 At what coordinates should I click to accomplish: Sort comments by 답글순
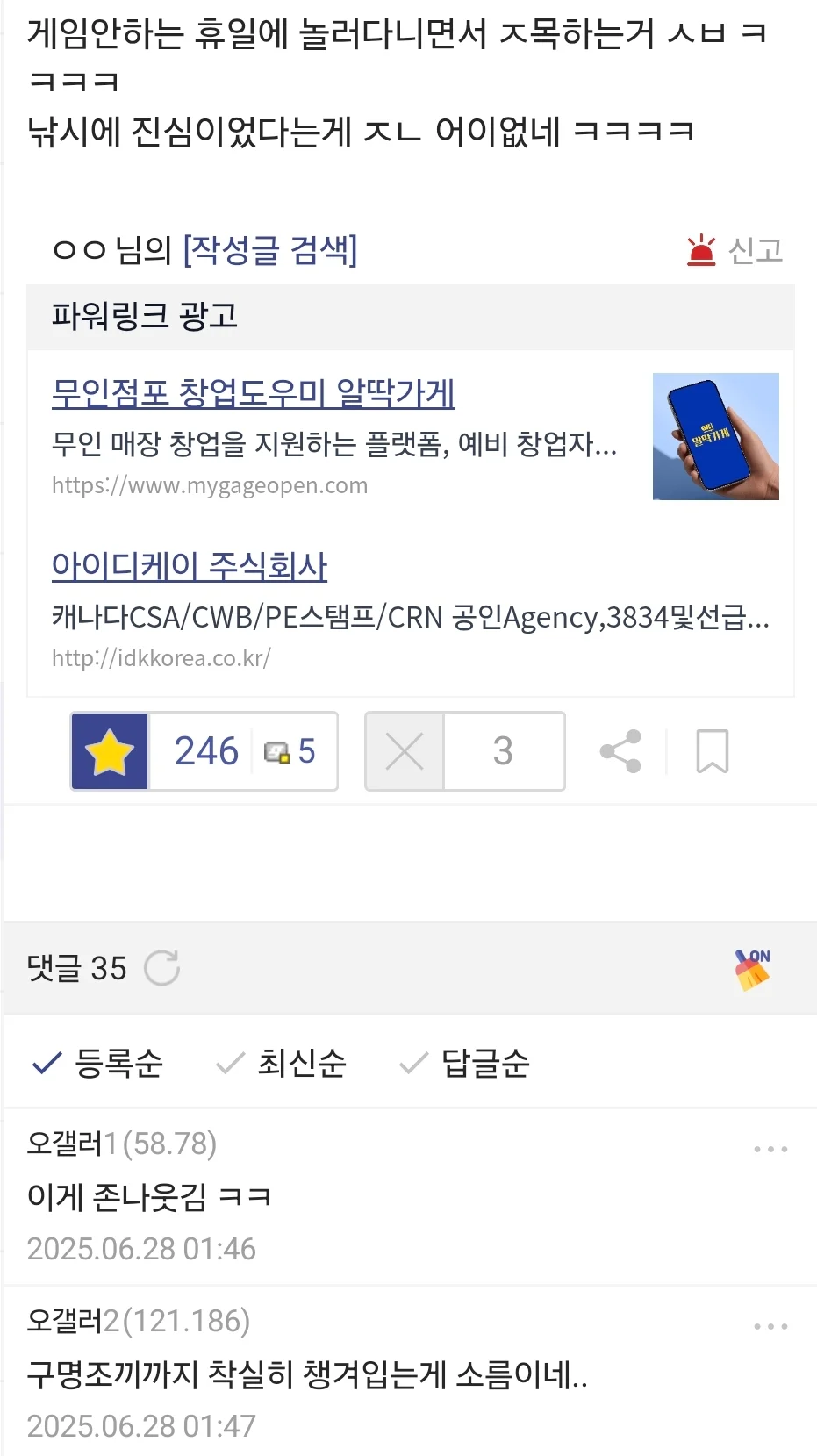click(x=464, y=1063)
